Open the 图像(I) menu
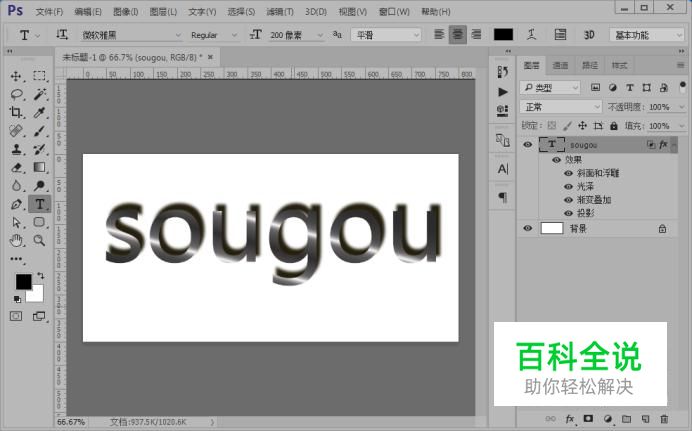692x431 pixels. point(125,11)
